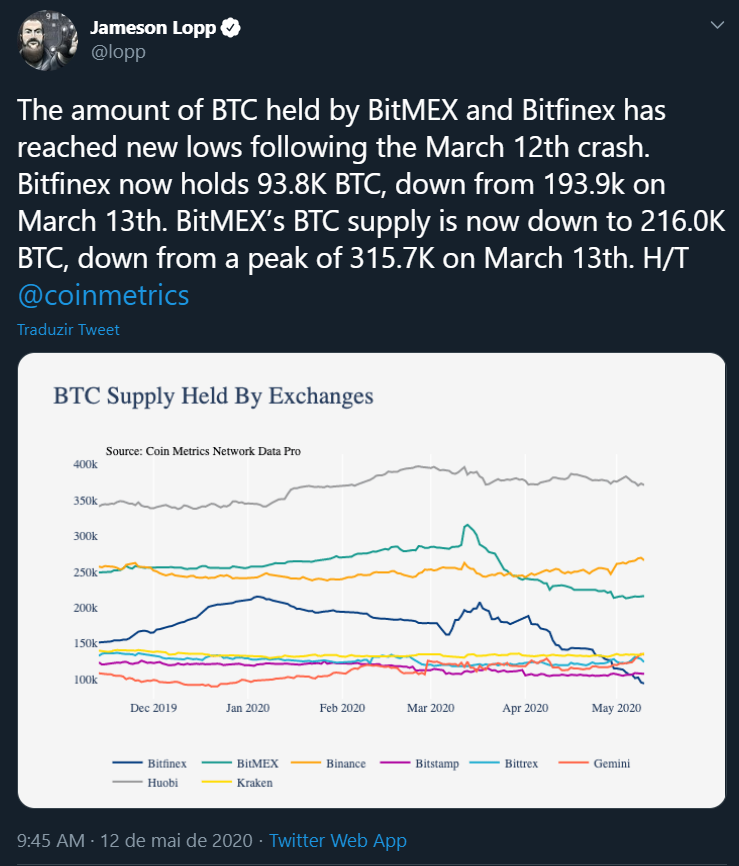Open the @lopp handle

tap(120, 51)
